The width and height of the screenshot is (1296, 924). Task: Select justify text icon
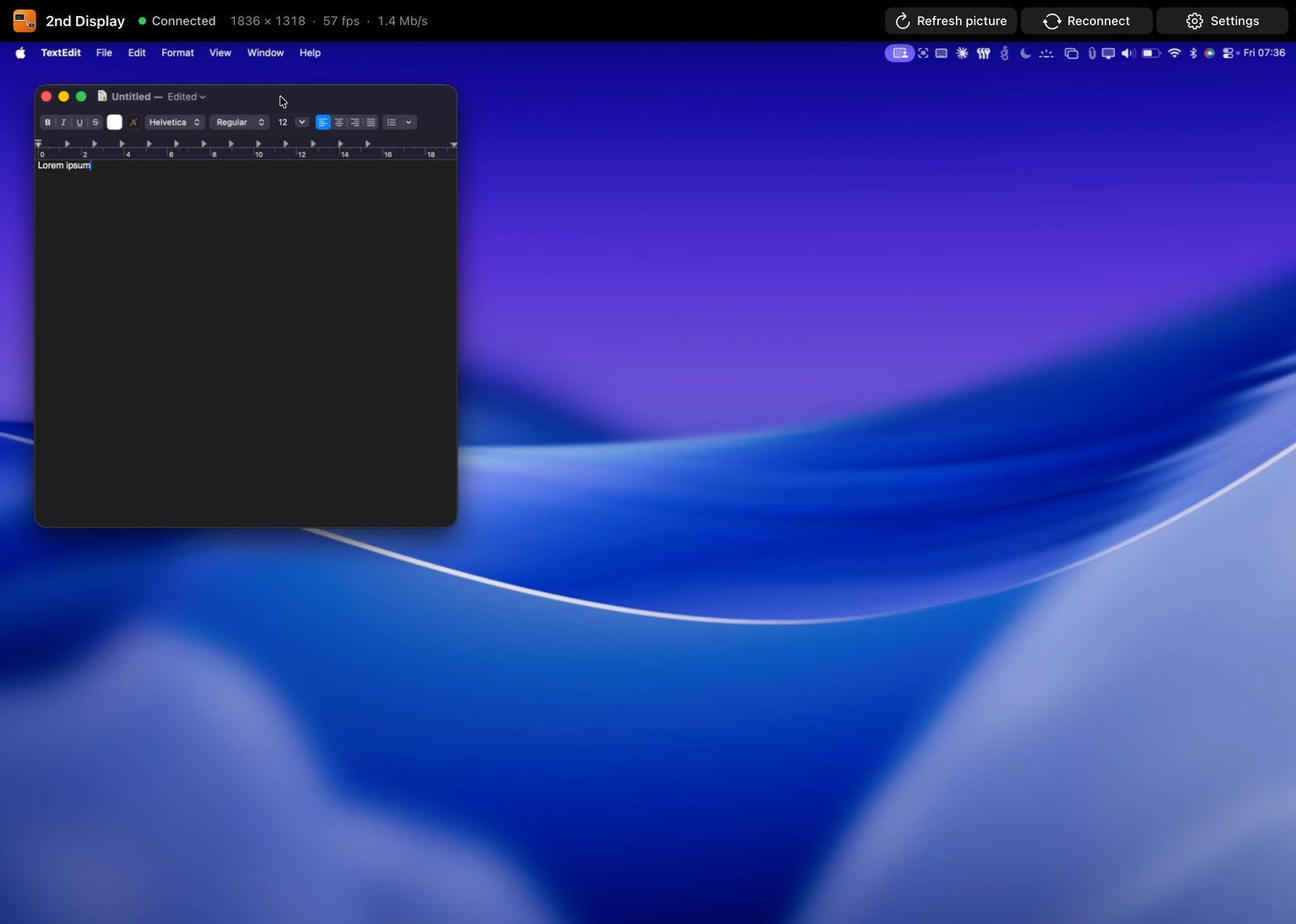point(371,122)
